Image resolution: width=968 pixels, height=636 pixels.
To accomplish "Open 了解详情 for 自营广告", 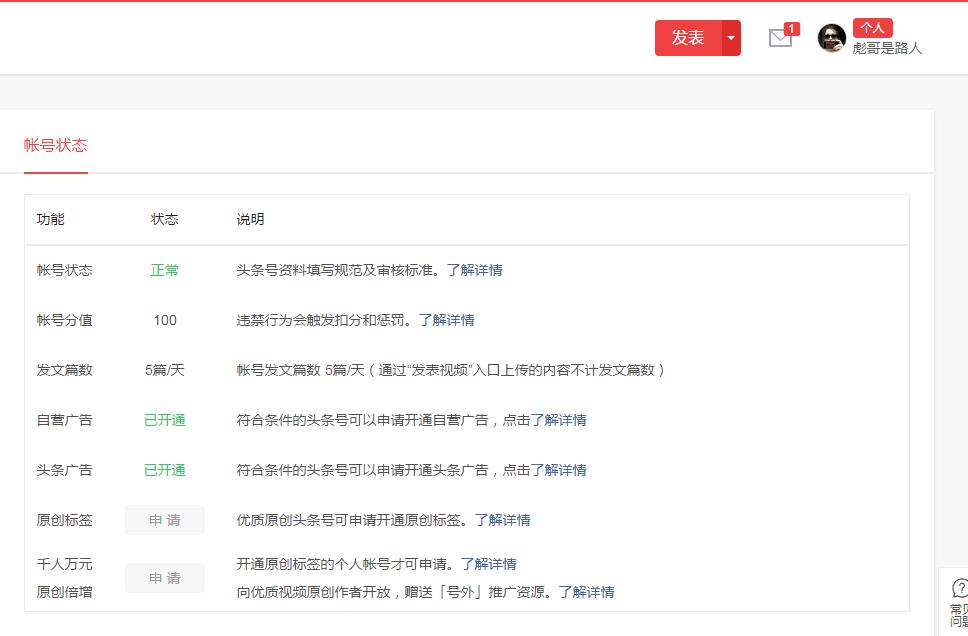I will 560,420.
